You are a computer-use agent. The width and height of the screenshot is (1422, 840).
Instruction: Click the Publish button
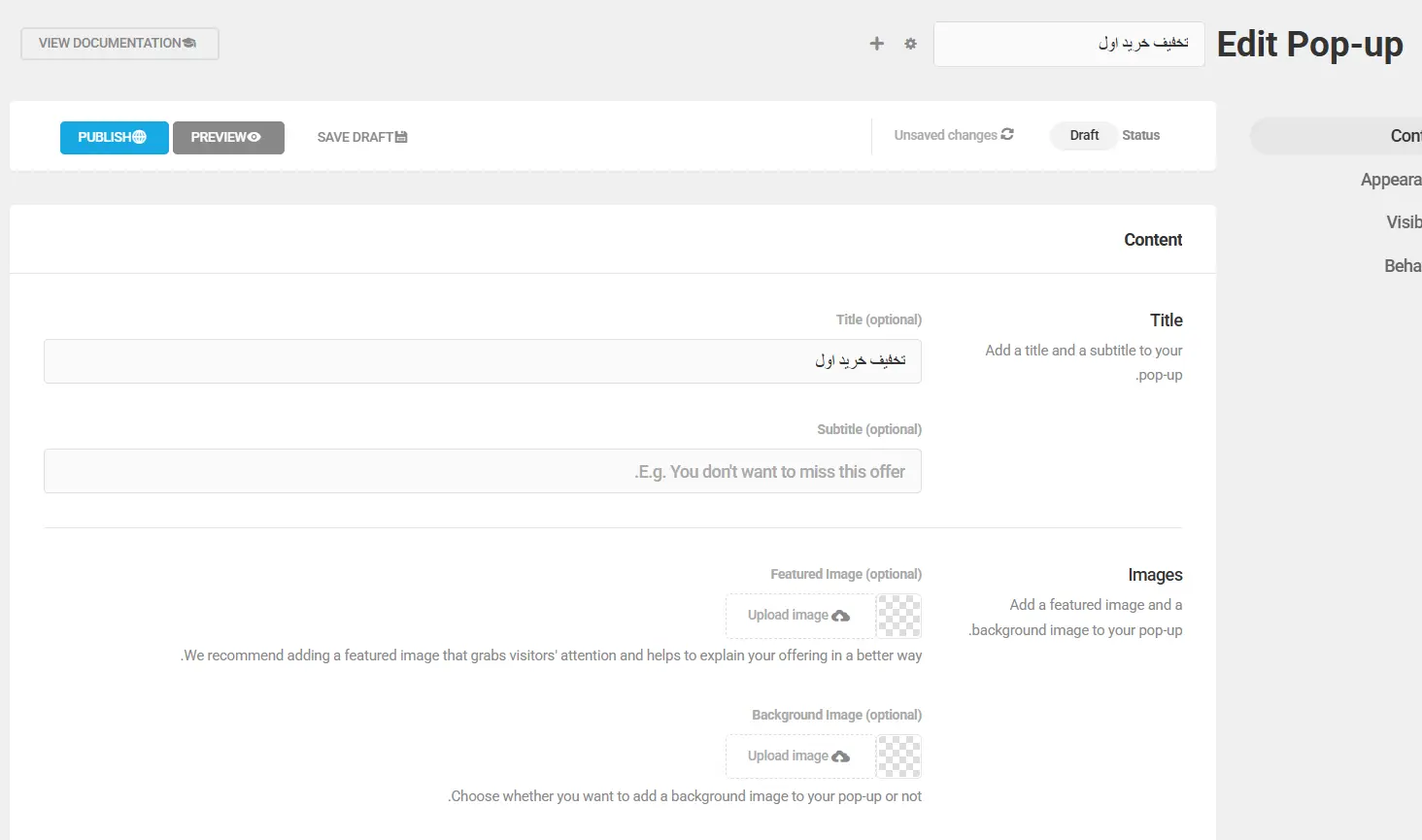pyautogui.click(x=114, y=138)
